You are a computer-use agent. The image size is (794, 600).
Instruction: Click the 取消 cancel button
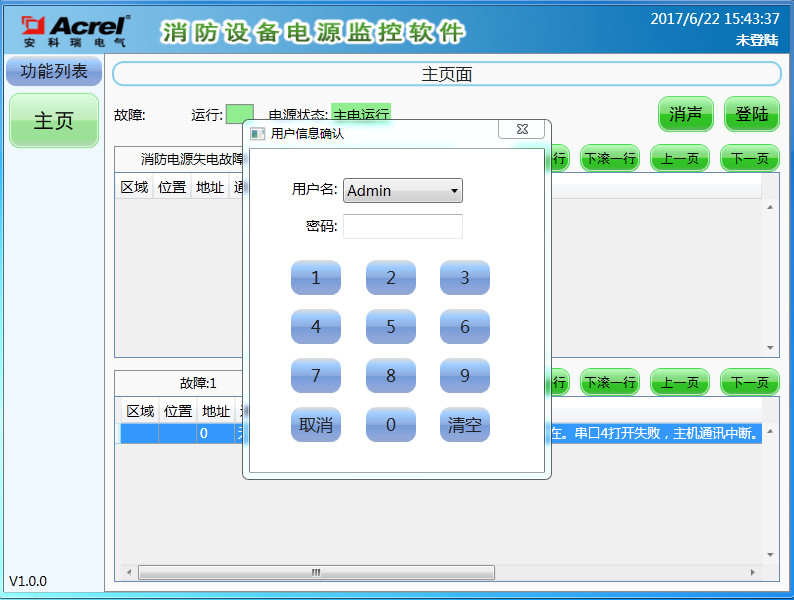[316, 425]
